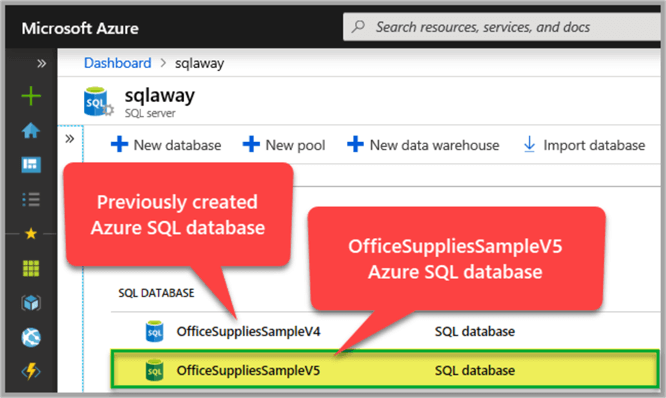Screen dimensions: 666x398
Task: Click the New database button
Action: [x=166, y=145]
